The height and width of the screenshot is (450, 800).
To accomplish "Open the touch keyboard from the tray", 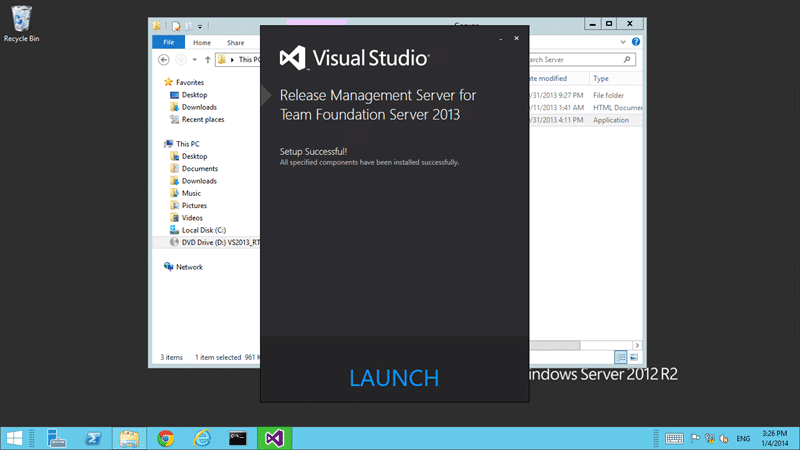I will 674,438.
